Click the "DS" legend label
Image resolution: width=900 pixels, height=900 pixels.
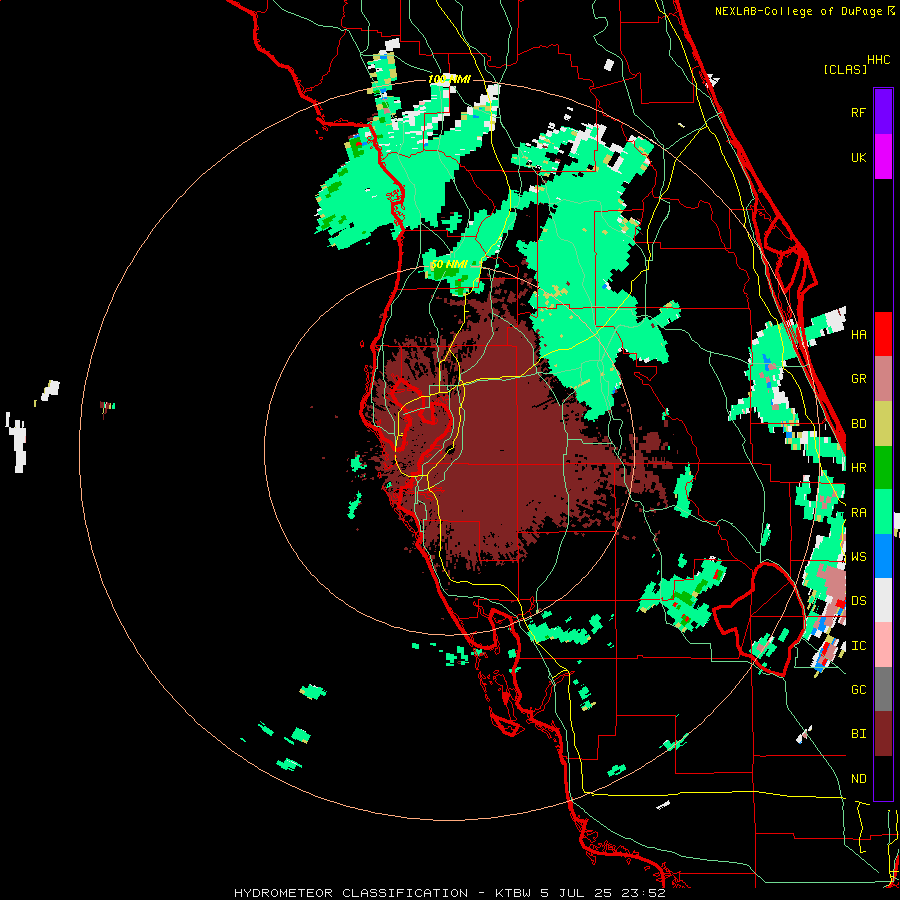coord(858,600)
